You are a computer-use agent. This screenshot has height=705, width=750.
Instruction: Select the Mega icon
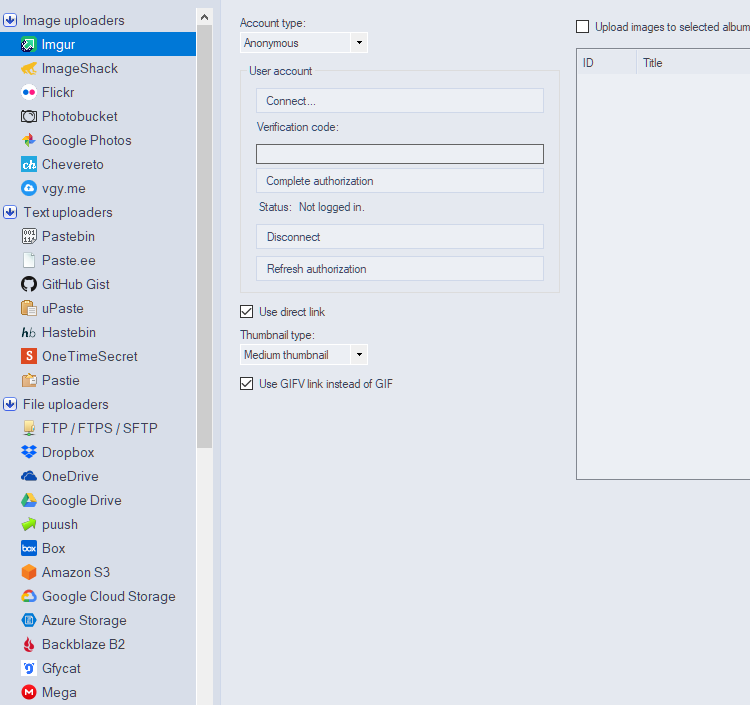point(29,692)
